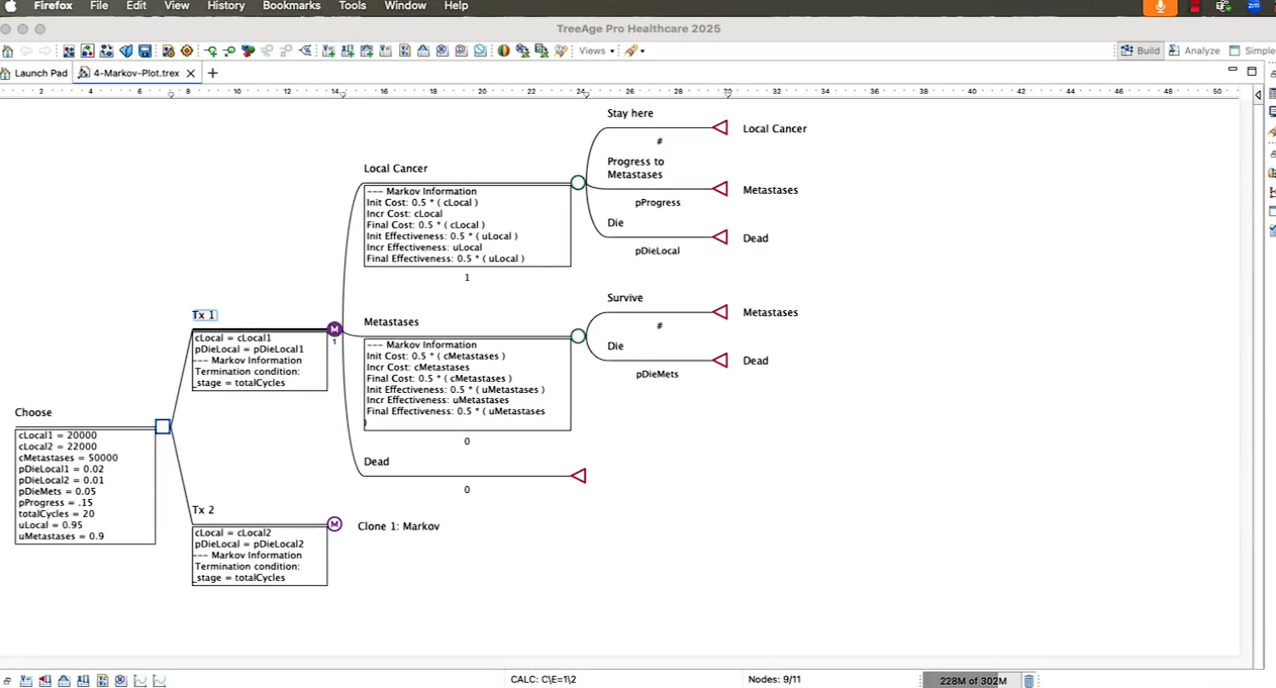Click the 228M of 302M memory bar
This screenshot has width=1276, height=688.
(970, 681)
